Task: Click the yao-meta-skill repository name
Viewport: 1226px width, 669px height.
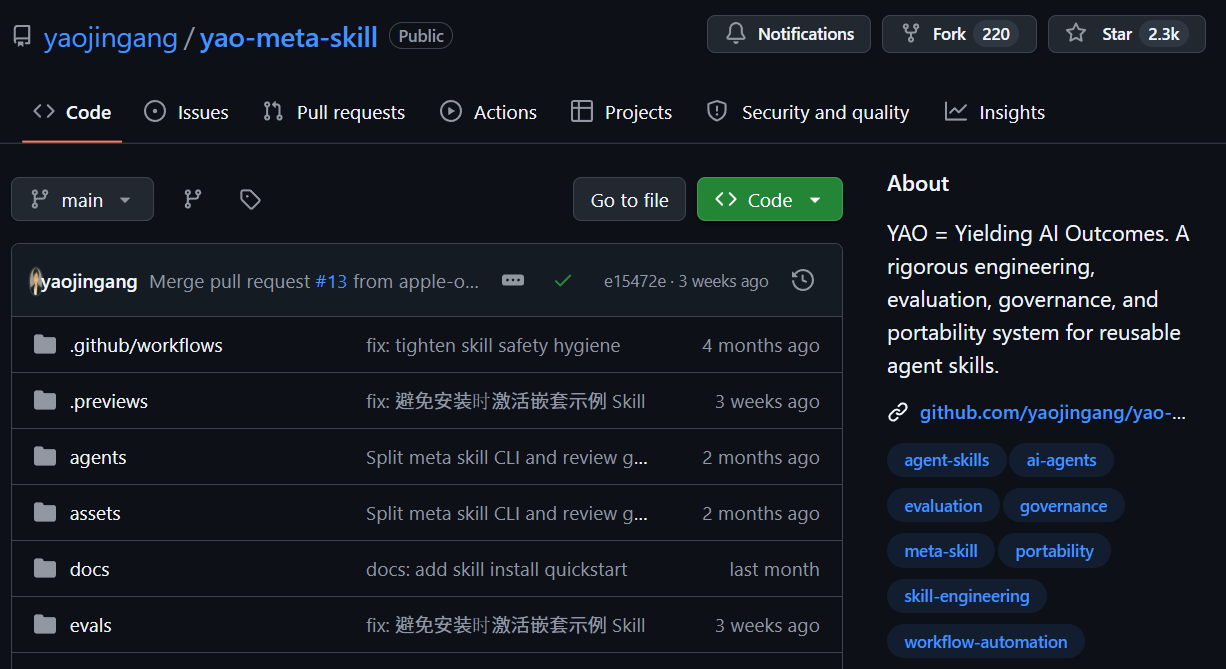Action: tap(289, 38)
